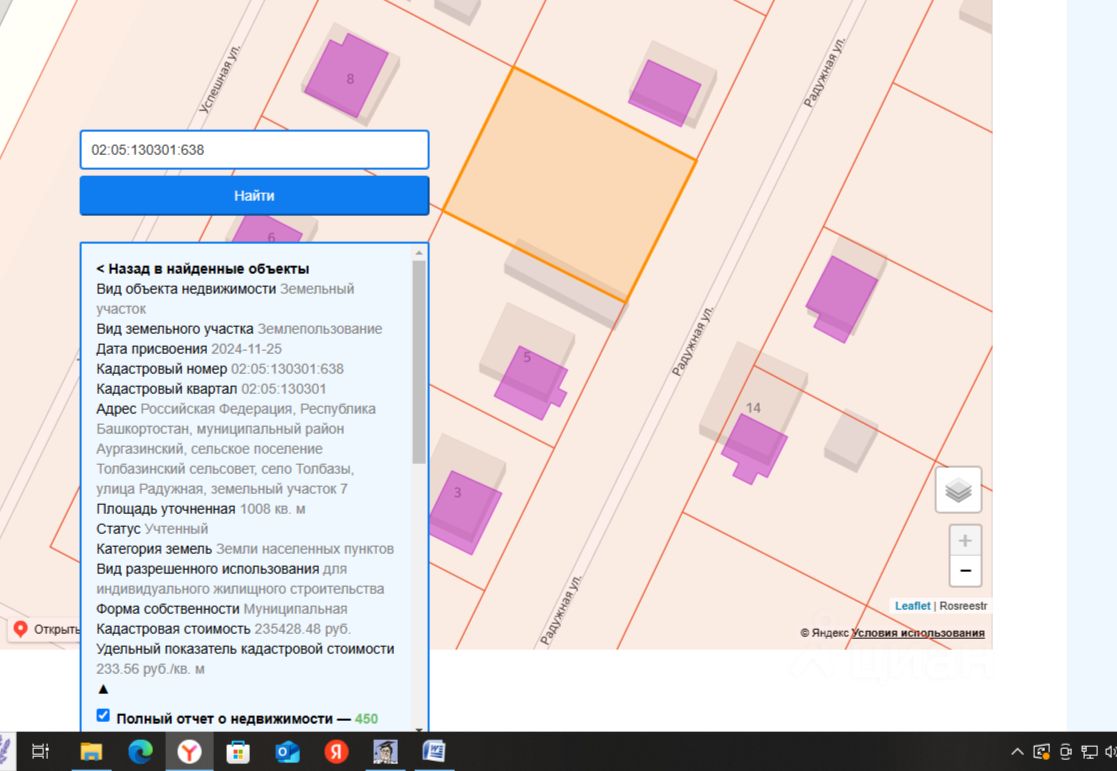Image resolution: width=1117 pixels, height=771 pixels.
Task: Click Категория земель Земли населенных пунктов
Action: pyautogui.click(x=245, y=549)
